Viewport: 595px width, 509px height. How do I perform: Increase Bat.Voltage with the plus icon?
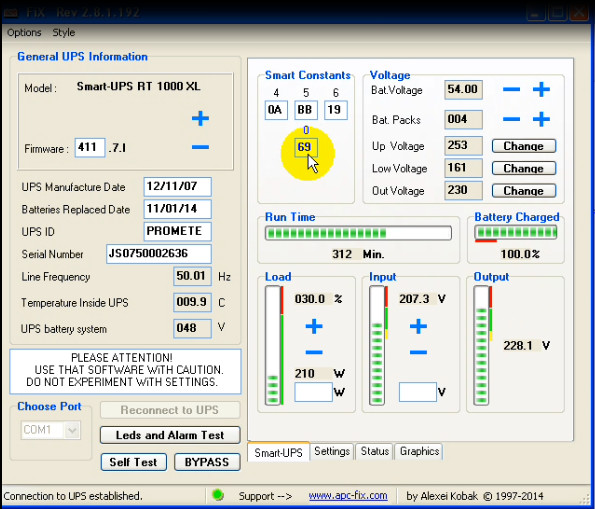(541, 90)
